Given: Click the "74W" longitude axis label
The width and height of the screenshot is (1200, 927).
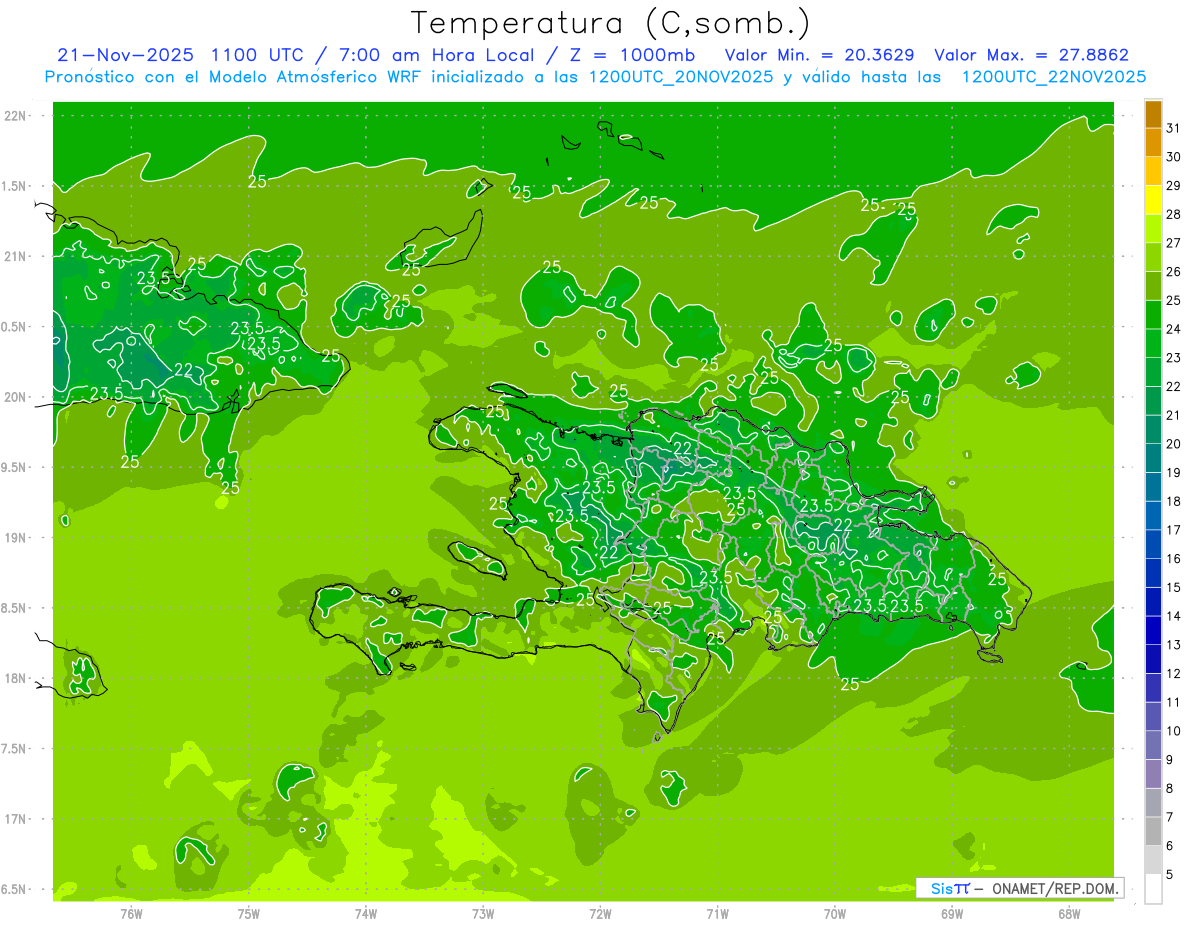Looking at the screenshot, I should click(366, 913).
